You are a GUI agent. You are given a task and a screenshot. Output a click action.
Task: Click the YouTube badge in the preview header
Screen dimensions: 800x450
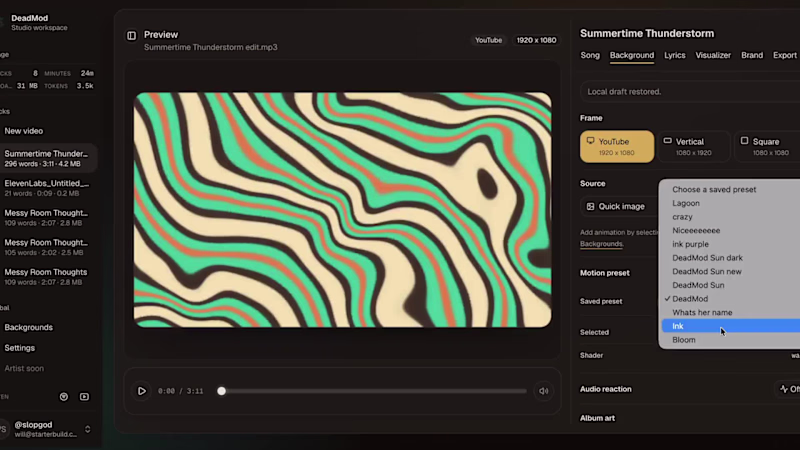point(488,40)
